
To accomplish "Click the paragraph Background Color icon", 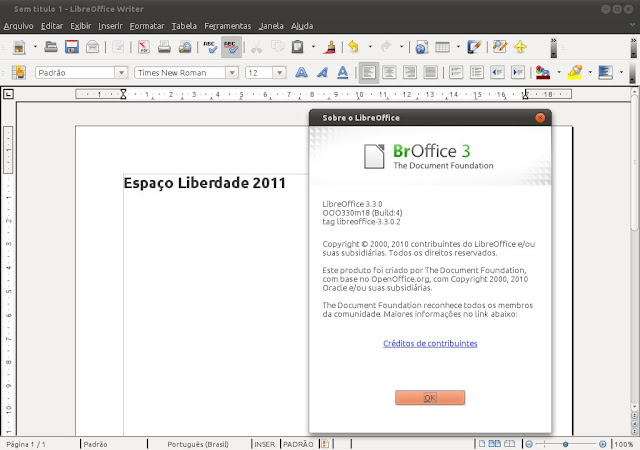I will tap(605, 73).
